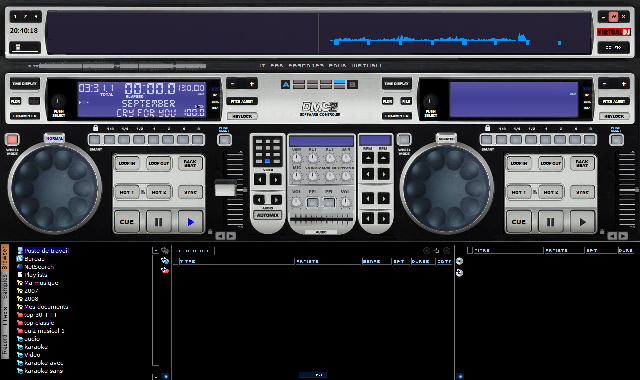Pause the left deck
640x380 pixels.
point(158,222)
